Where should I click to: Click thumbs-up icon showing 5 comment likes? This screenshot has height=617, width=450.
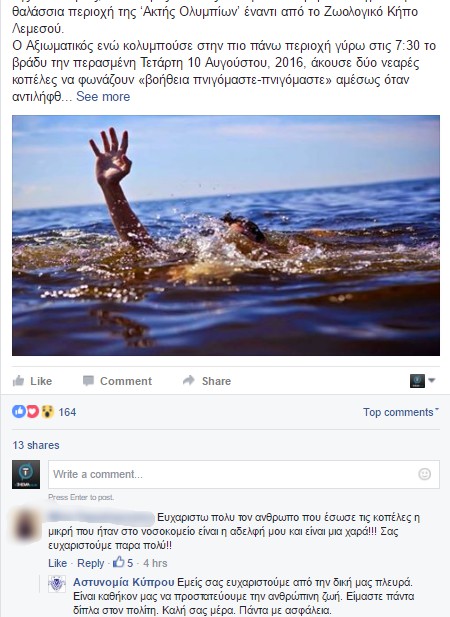click(119, 562)
